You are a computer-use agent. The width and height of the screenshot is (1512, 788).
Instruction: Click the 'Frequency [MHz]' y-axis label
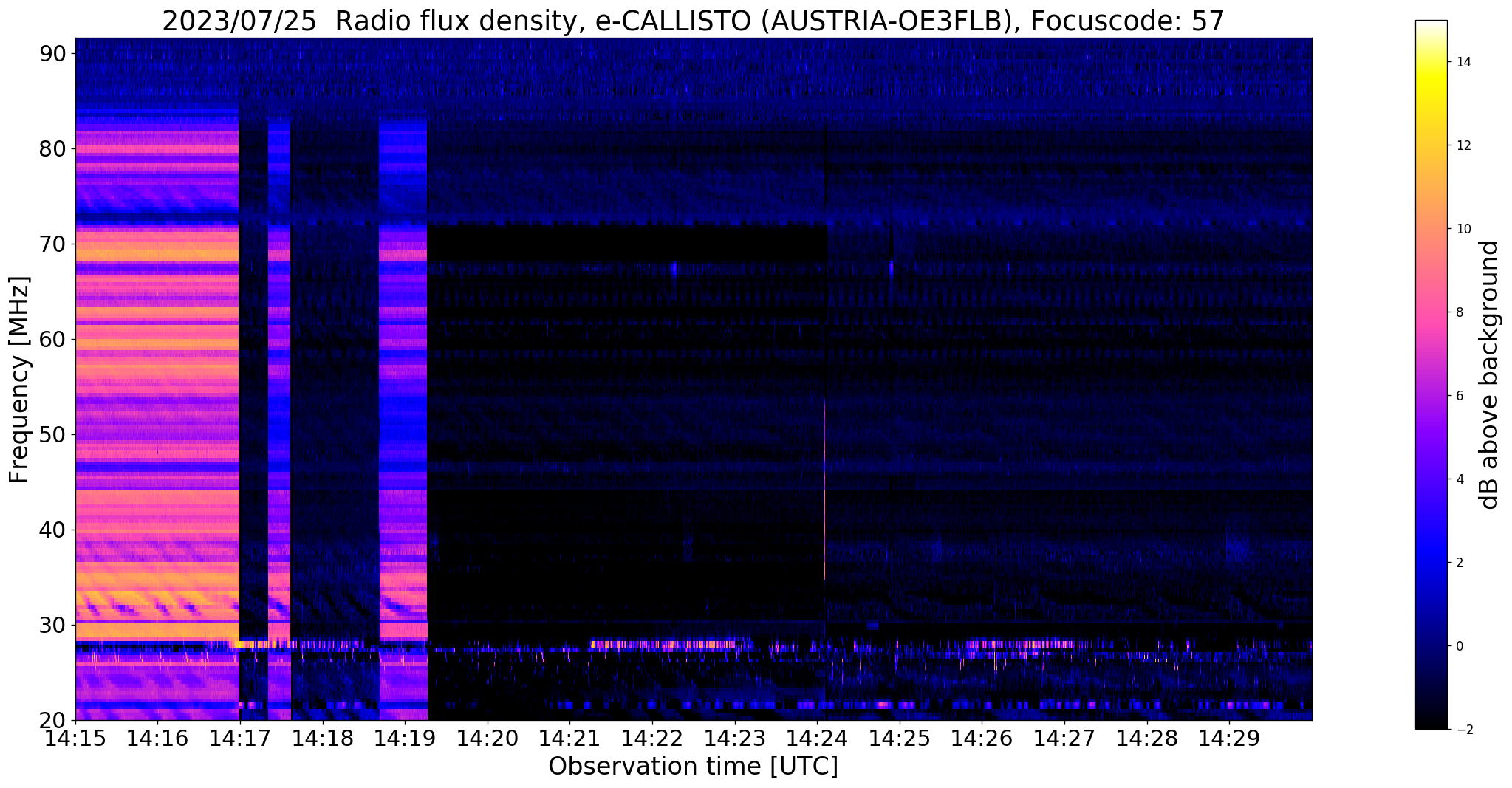tap(19, 380)
